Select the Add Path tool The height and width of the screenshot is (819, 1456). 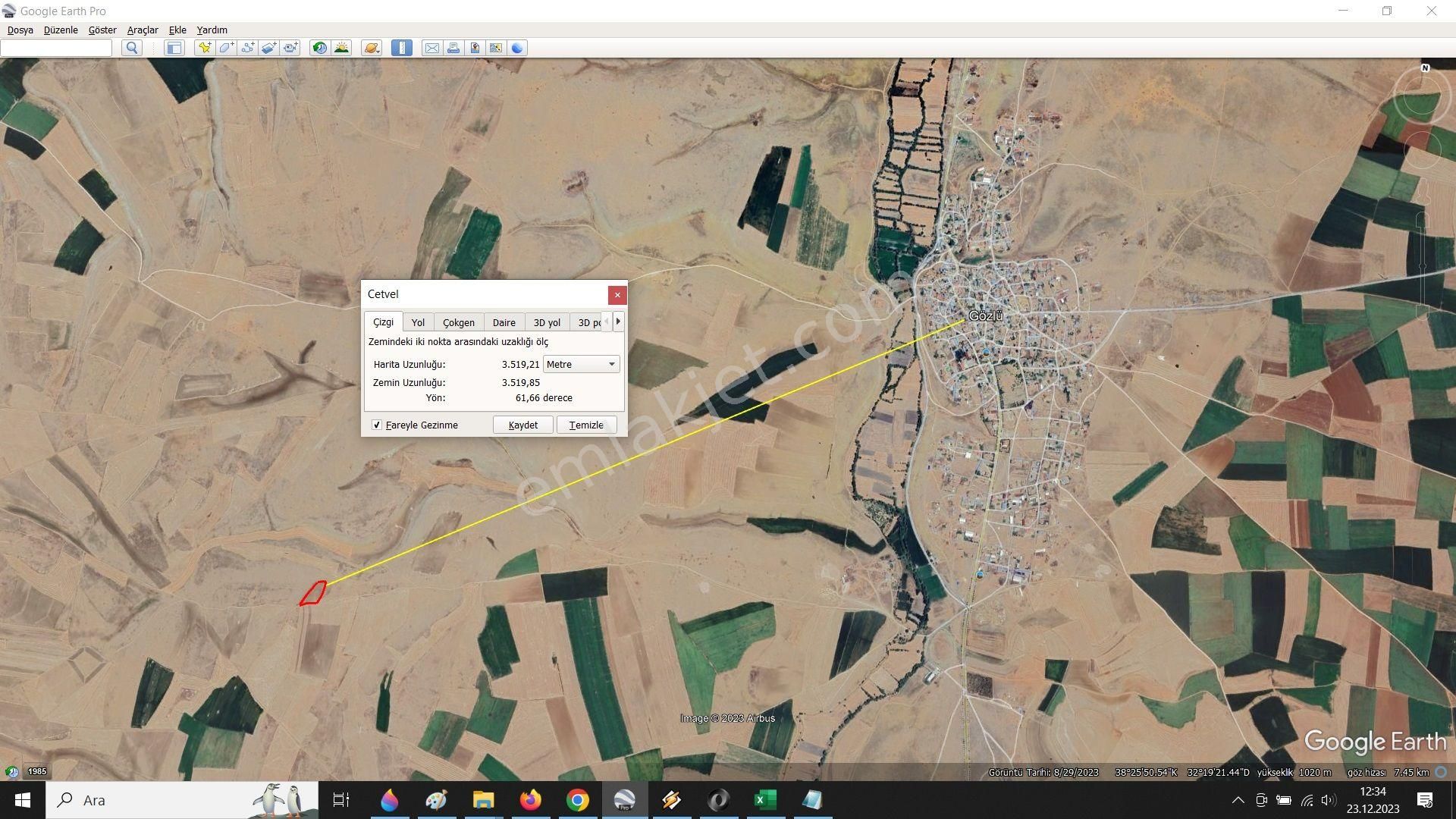tap(248, 48)
